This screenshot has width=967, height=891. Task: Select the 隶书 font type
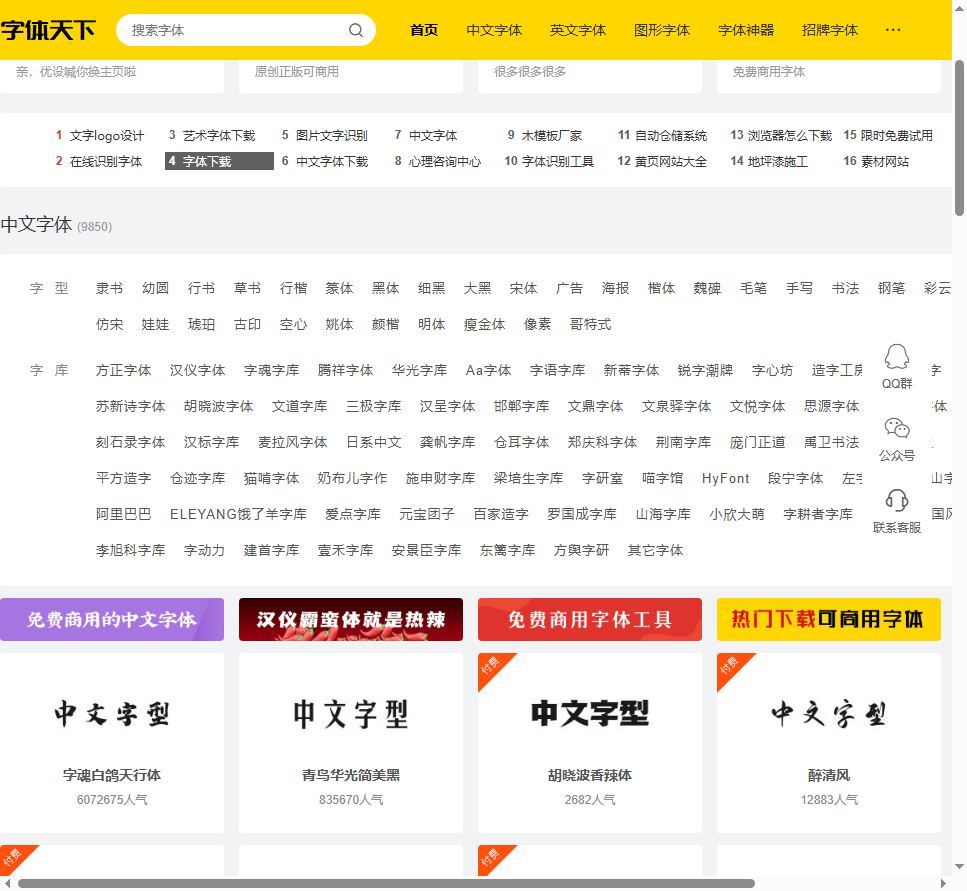[109, 288]
